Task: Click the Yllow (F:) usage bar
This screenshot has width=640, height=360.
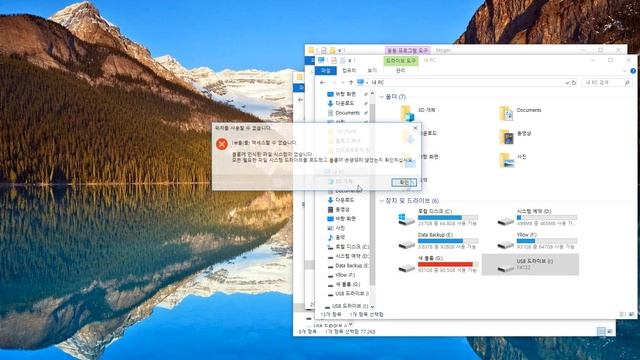Action: point(547,241)
